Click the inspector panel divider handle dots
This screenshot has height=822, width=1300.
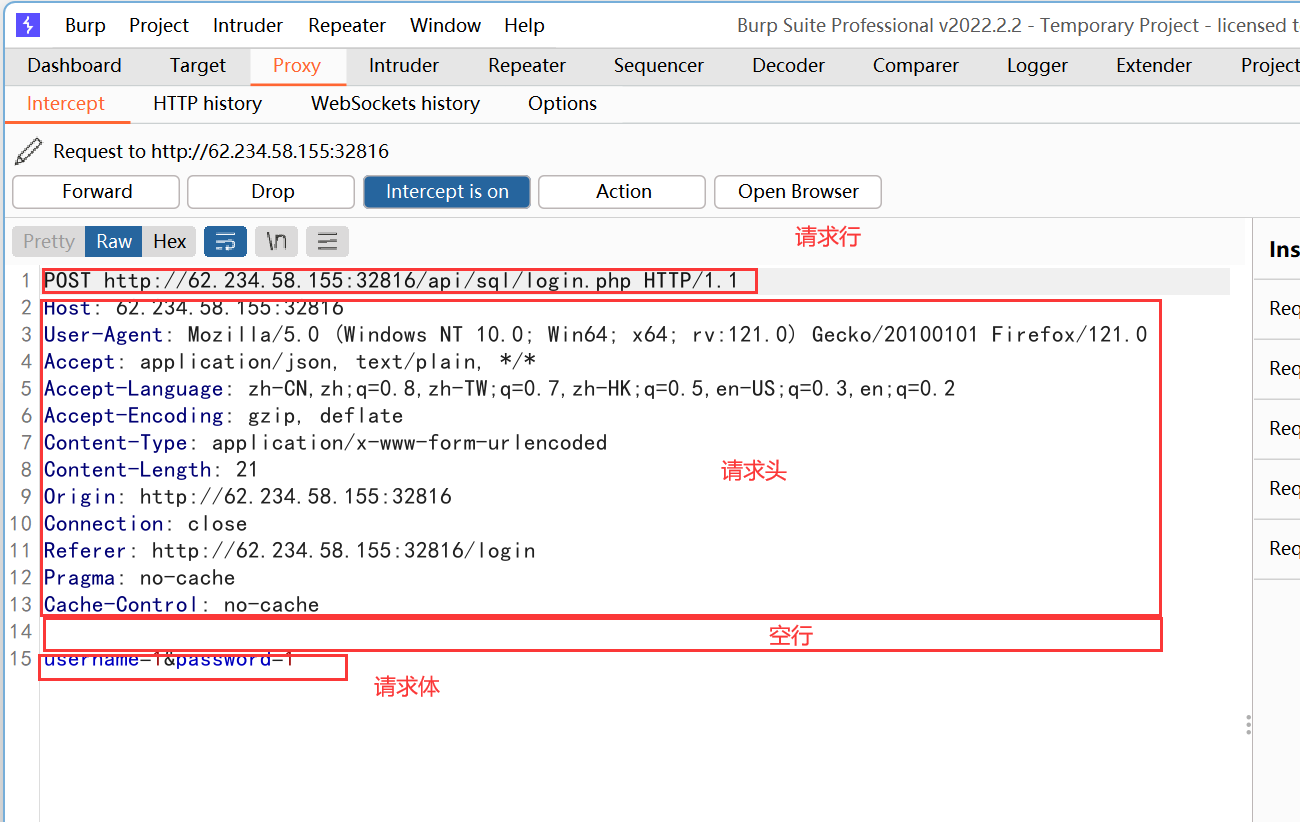tap(1248, 725)
